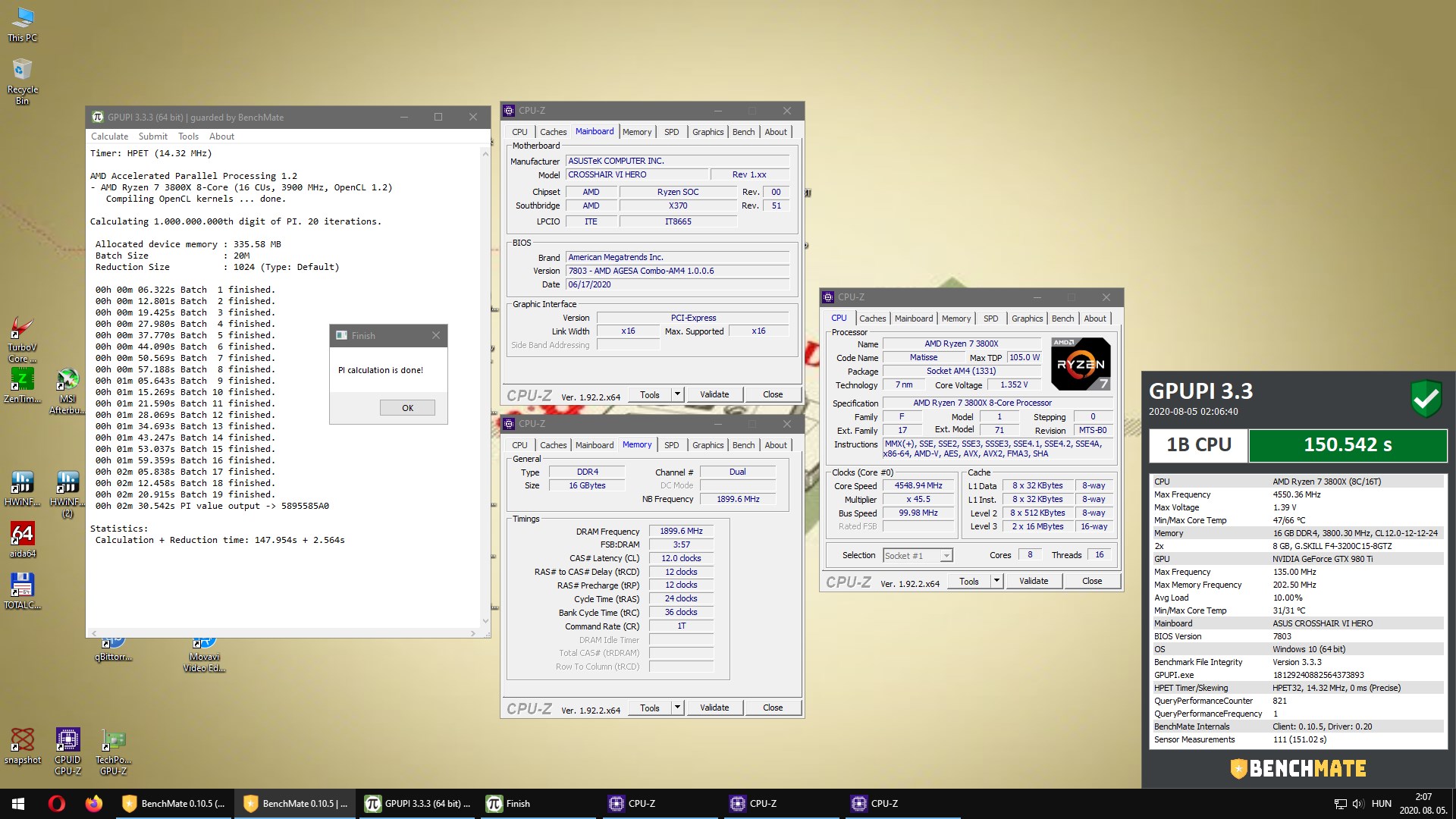1456x819 pixels.
Task: Select Graphics tab in CPU-Z CPU window
Action: point(1027,318)
